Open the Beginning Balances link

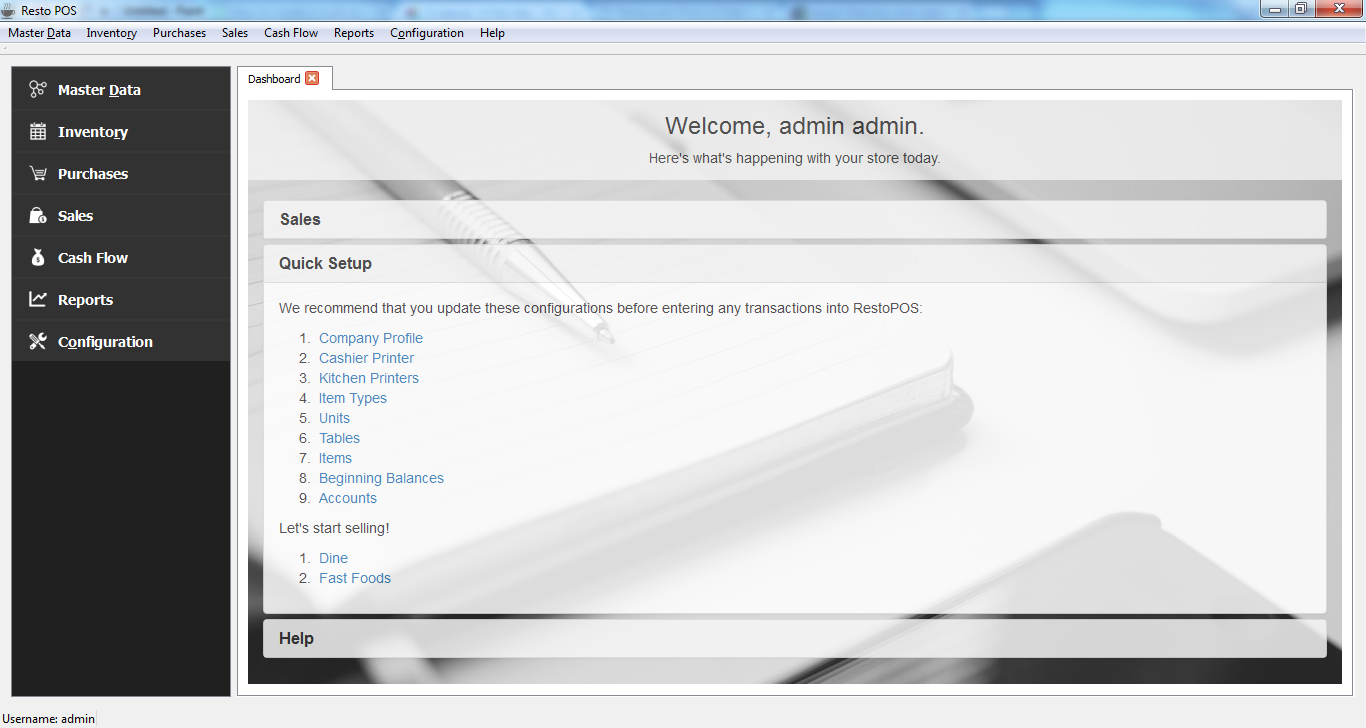[381, 478]
